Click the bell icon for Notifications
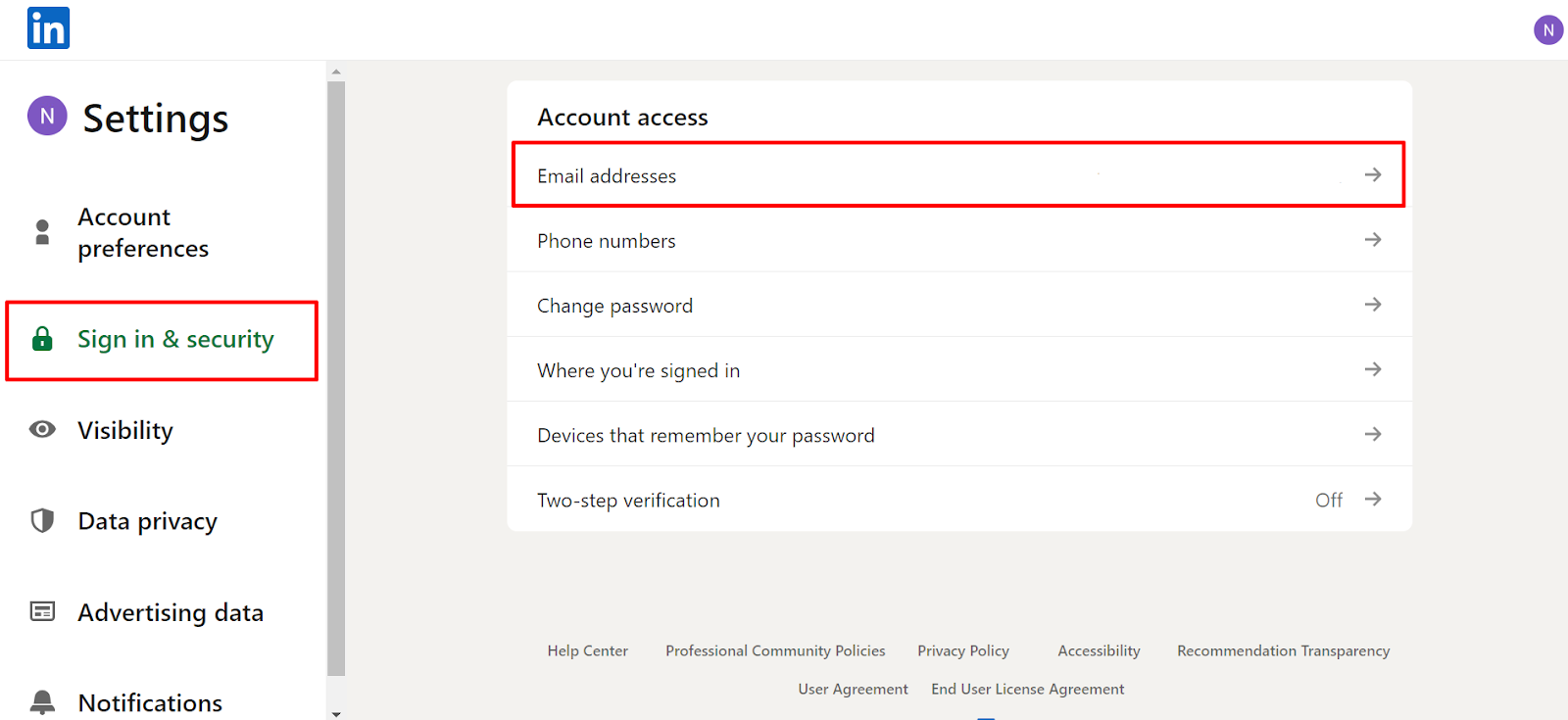This screenshot has height=720, width=1568. click(42, 701)
